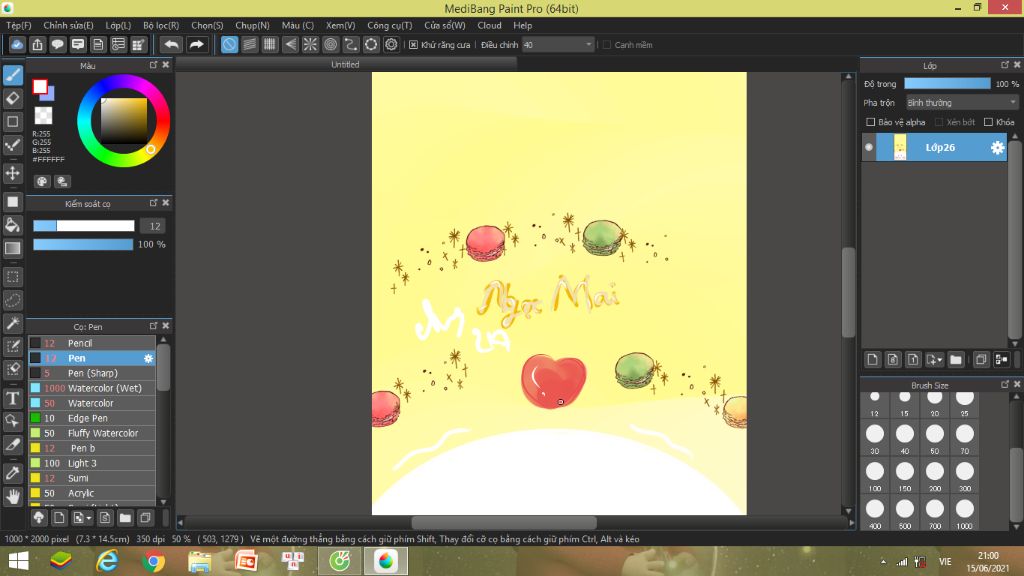Select the Fluffy Watercolor brush
Viewport: 1024px width, 576px height.
click(x=91, y=433)
